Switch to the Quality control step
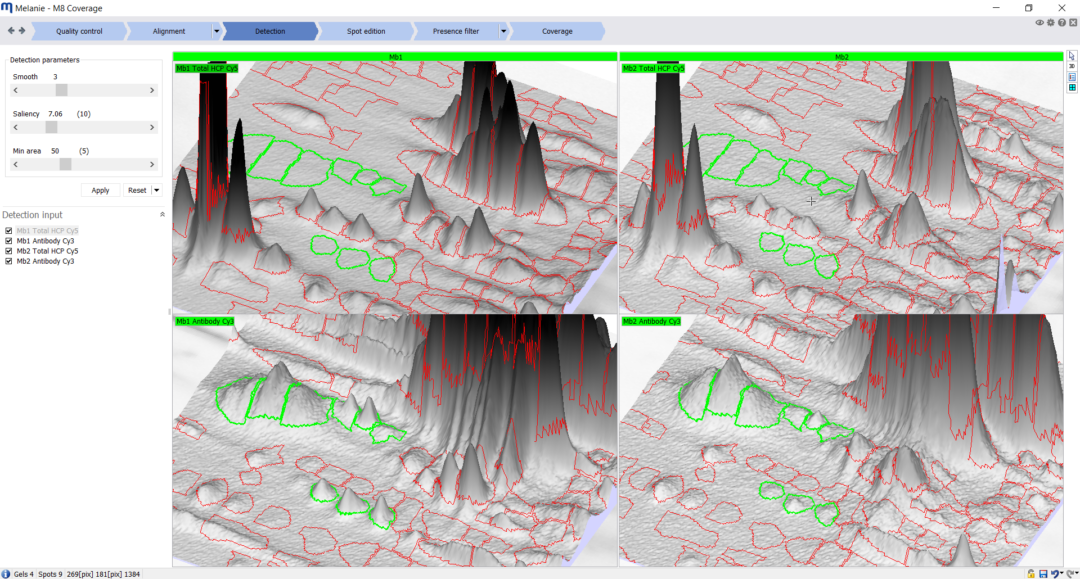 (x=79, y=31)
